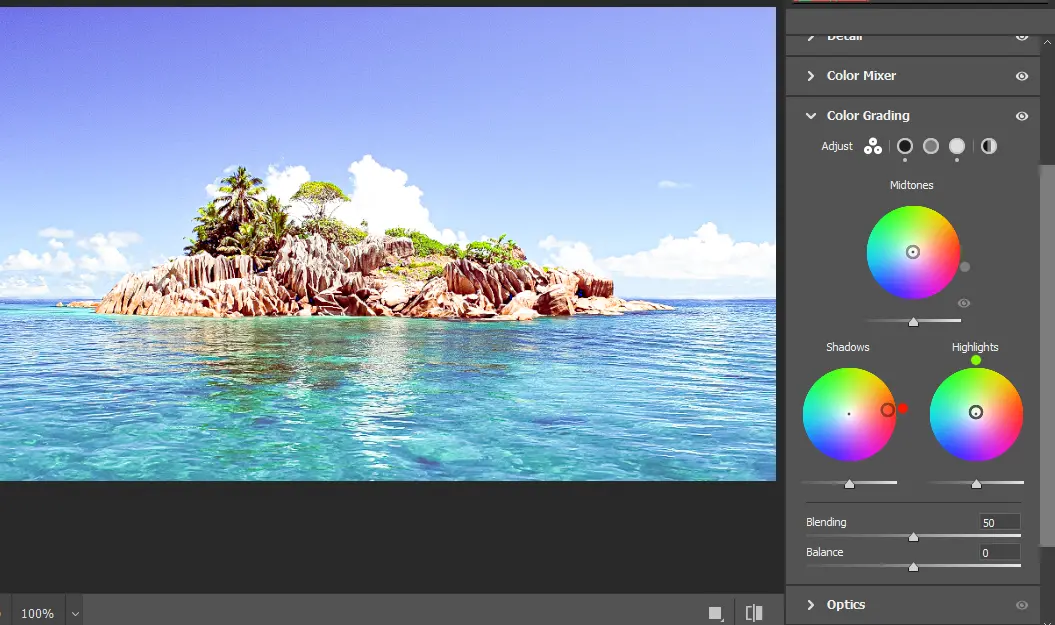The width and height of the screenshot is (1055, 625).
Task: Select the Highlights wheel adjust icon
Action: [956, 146]
